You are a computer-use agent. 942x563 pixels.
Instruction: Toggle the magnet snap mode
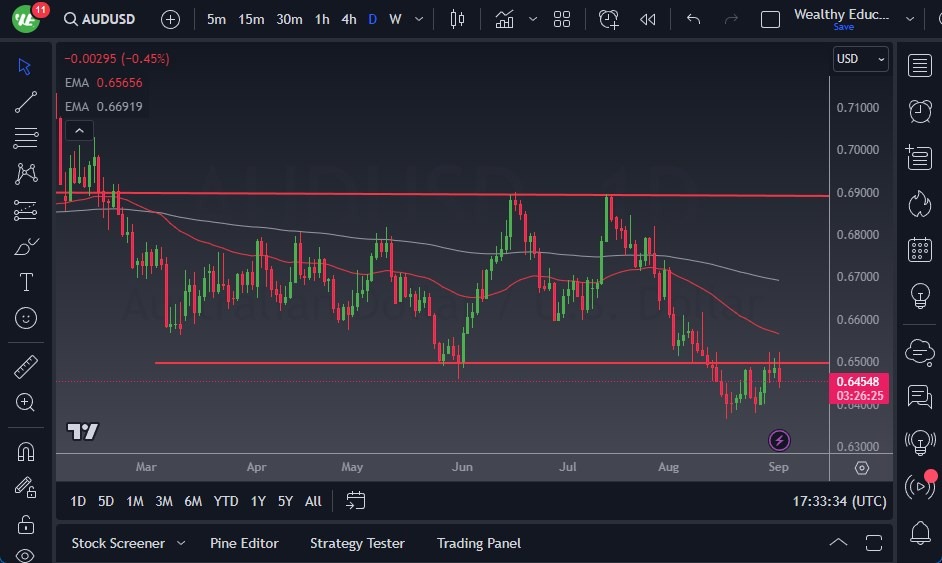click(26, 451)
